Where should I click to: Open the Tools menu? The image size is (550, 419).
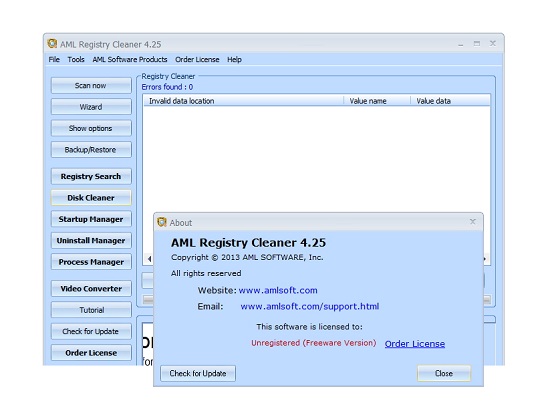[76, 60]
